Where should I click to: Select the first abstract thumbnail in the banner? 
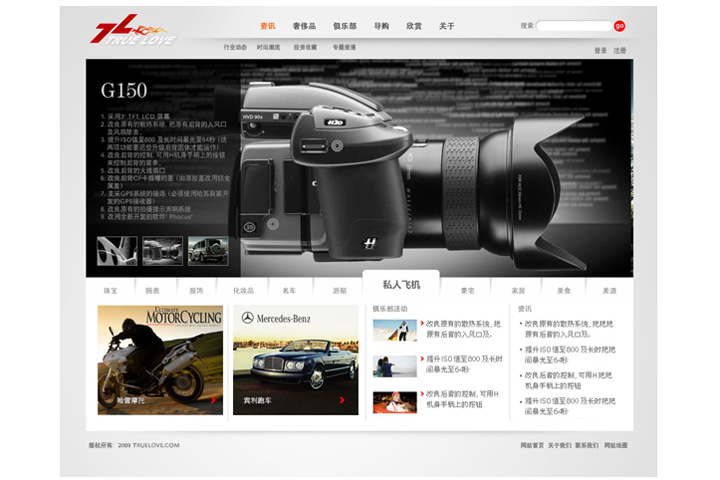point(117,250)
